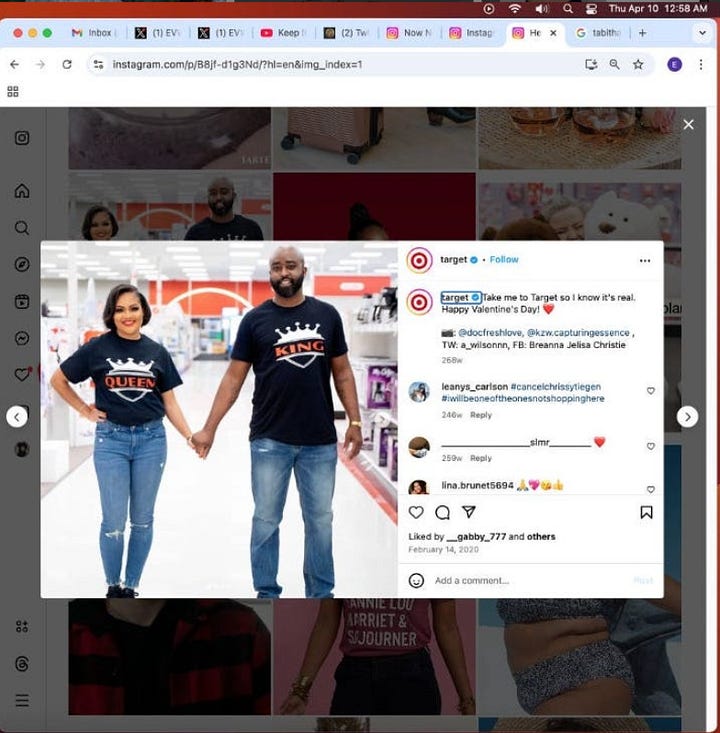Switch to the Google 'tabitha' tab
This screenshot has width=720, height=733.
[x=598, y=33]
